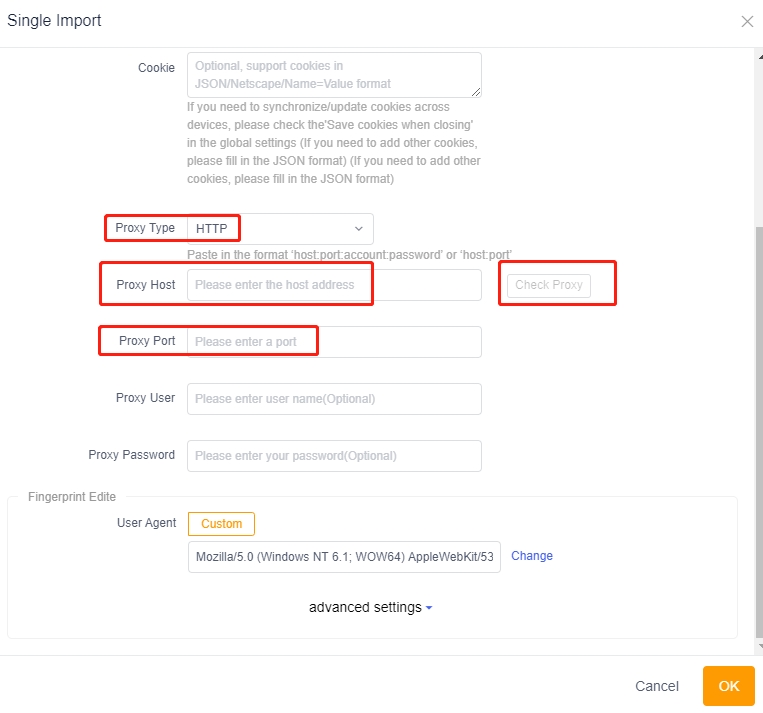The height and width of the screenshot is (713, 763).
Task: Click the dialog's vertical scrollbar
Action: (x=758, y=400)
